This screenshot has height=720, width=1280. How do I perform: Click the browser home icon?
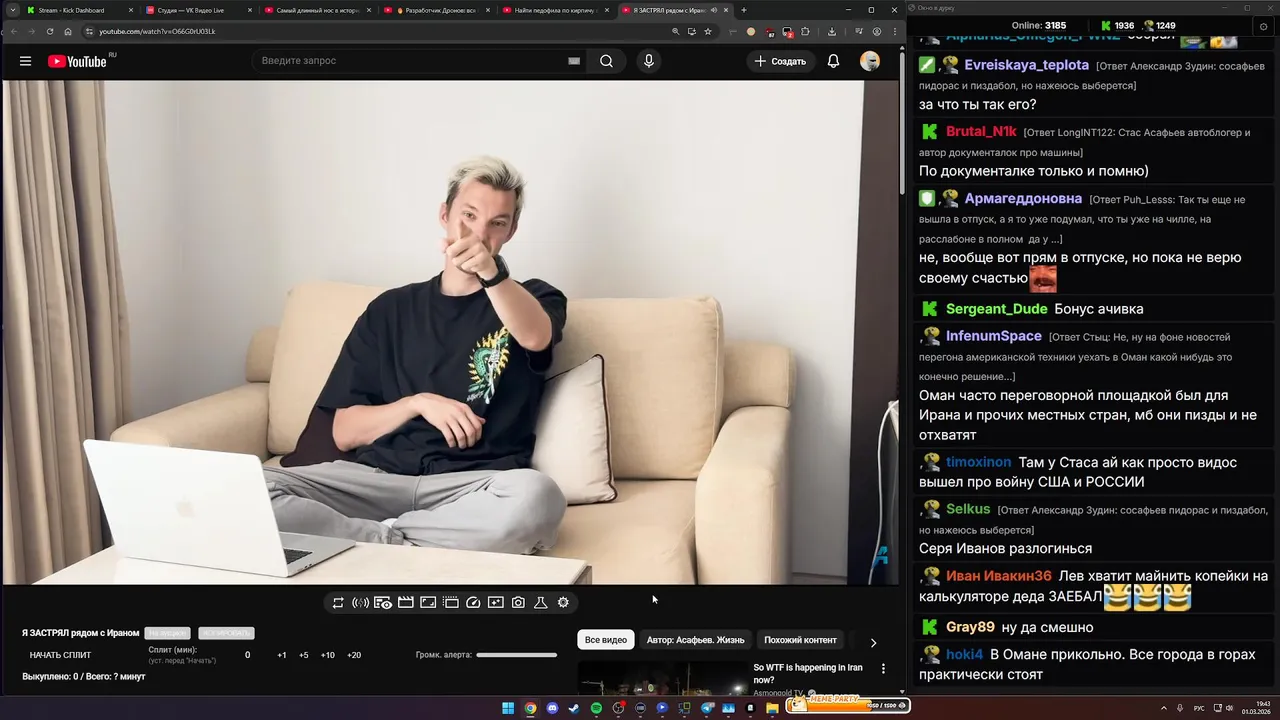pos(68,31)
